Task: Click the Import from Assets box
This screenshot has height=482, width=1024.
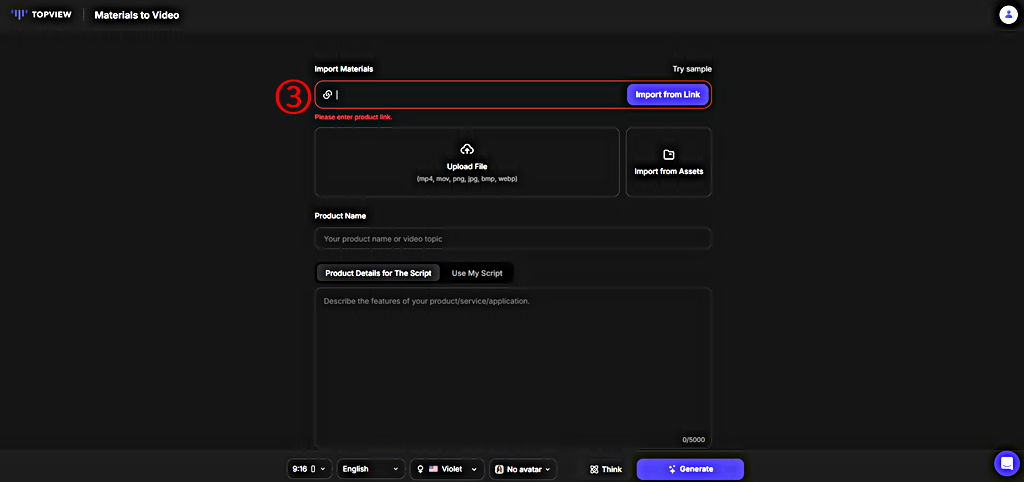Action: click(669, 162)
